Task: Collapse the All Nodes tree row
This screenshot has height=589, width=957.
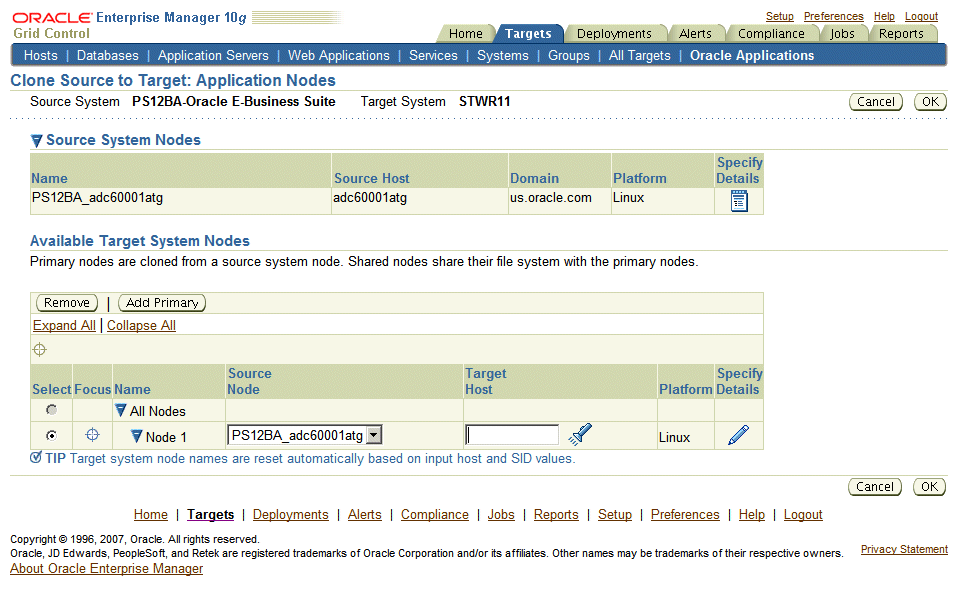Action: point(120,411)
